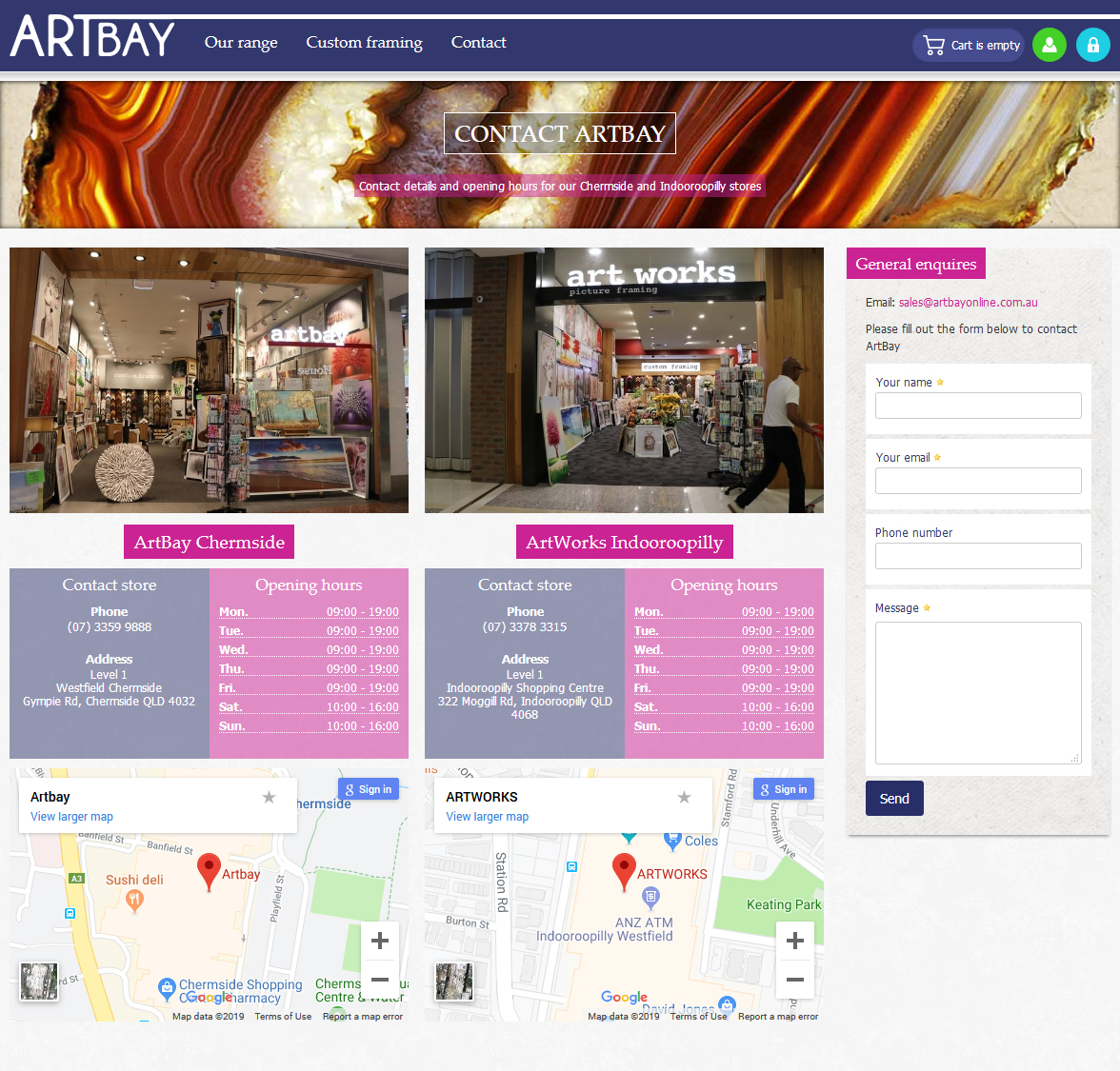Screen dimensions: 1120x1071
Task: View larger map for Artbay
Action: coord(71,816)
